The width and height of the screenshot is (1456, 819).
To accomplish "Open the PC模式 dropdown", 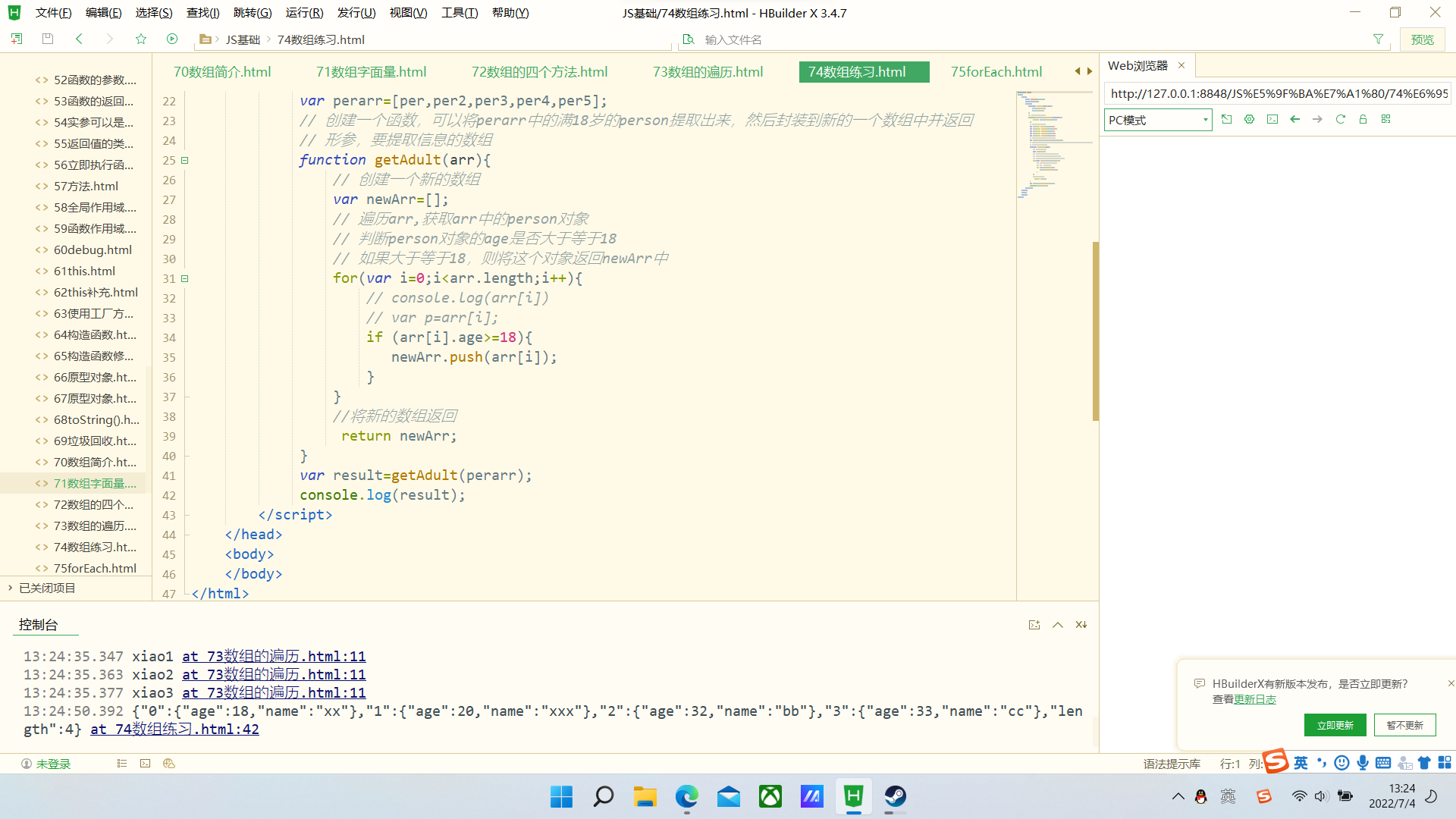I will click(1156, 120).
